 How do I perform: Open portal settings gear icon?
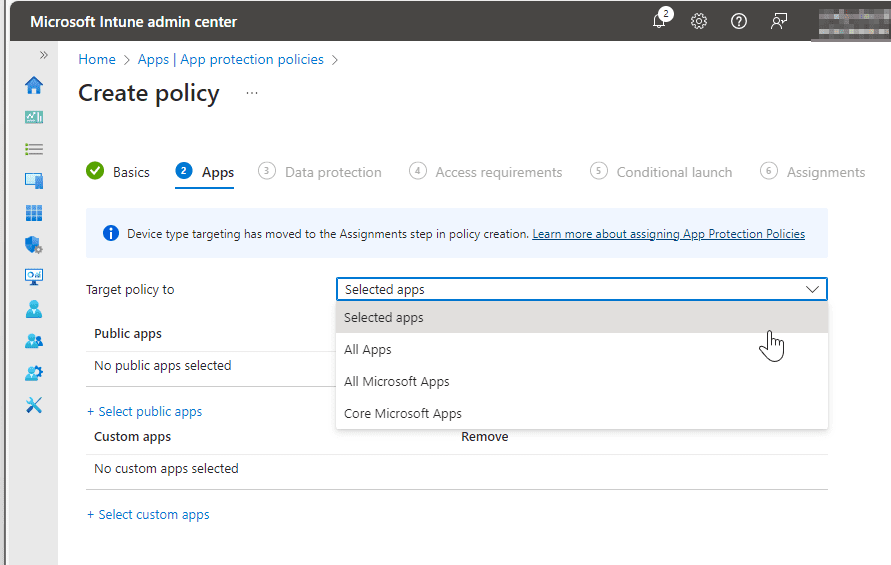point(699,21)
